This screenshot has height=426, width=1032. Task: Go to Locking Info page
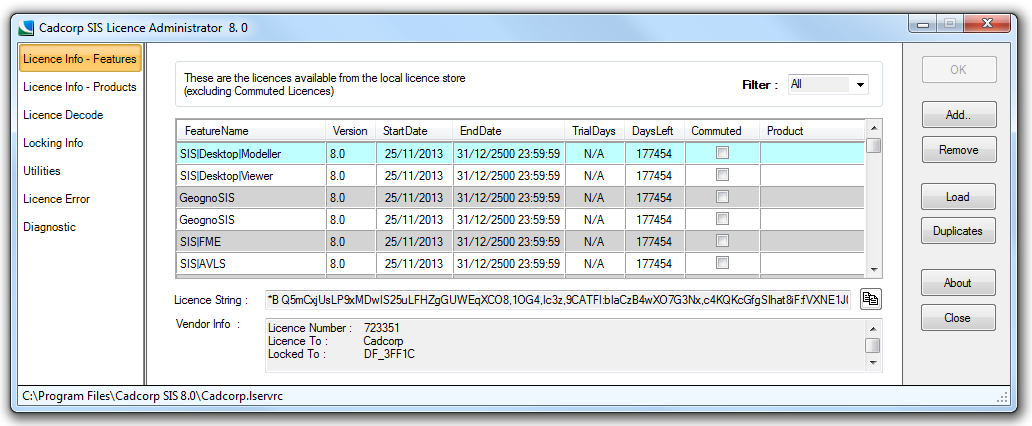pyautogui.click(x=53, y=143)
